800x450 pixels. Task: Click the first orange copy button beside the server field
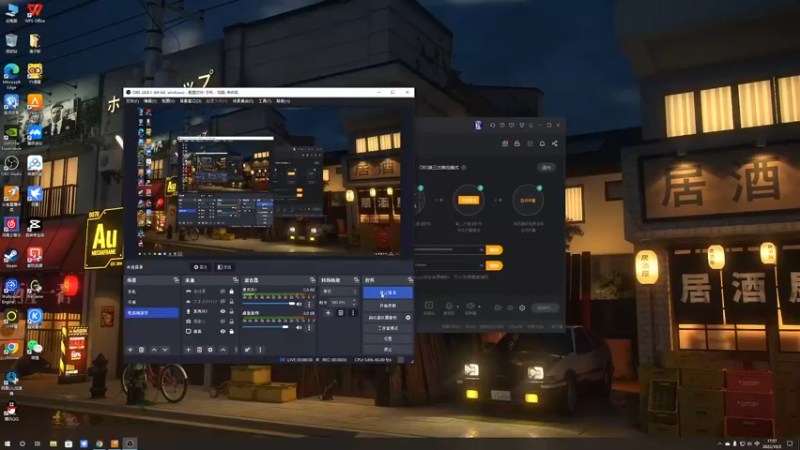tap(494, 250)
